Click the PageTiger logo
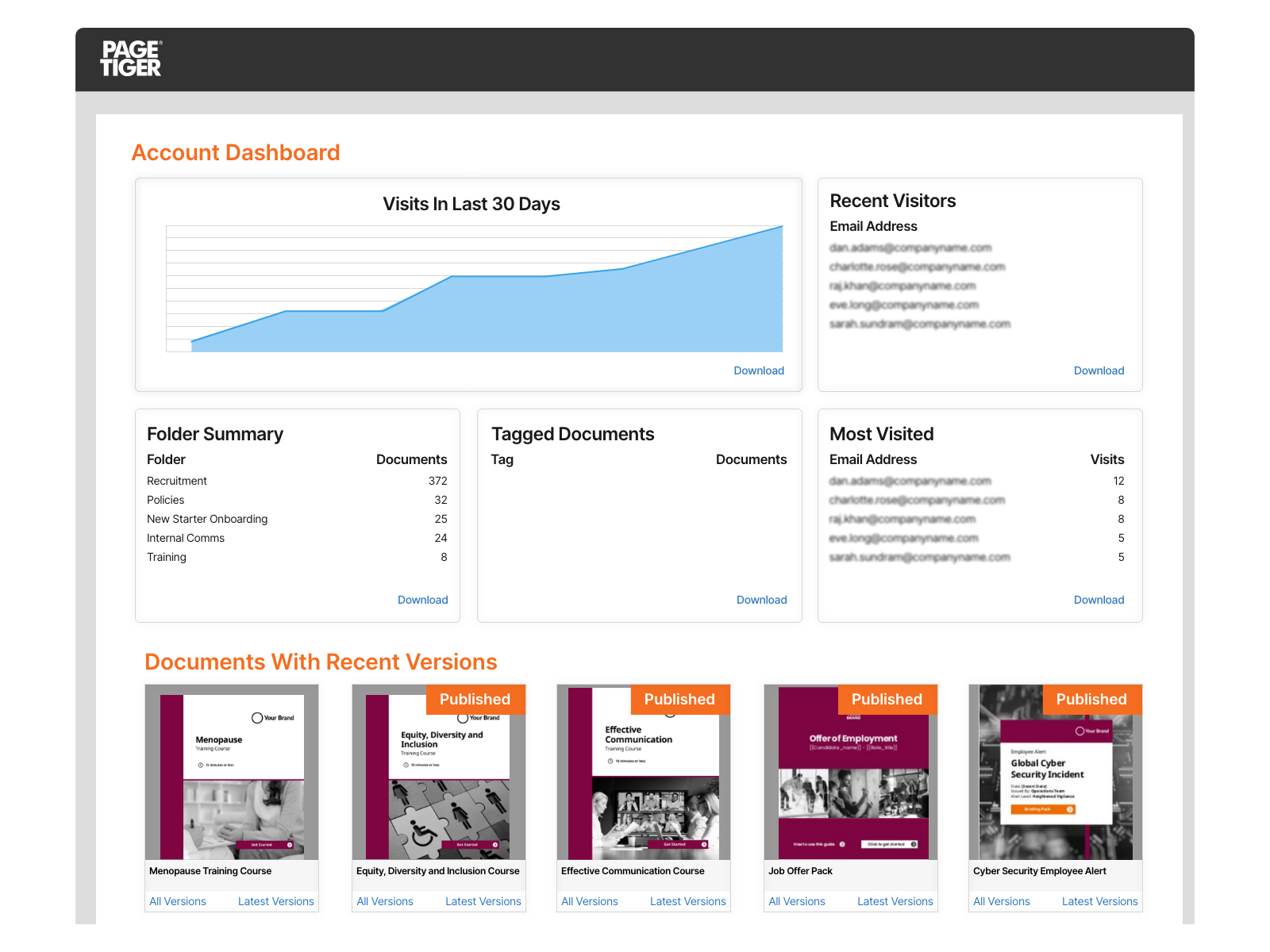The height and width of the screenshot is (952, 1270). (131, 59)
